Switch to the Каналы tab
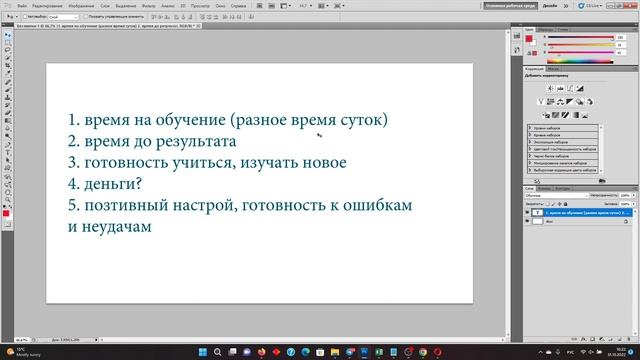Screen dimensions: 640x360 (544, 188)
